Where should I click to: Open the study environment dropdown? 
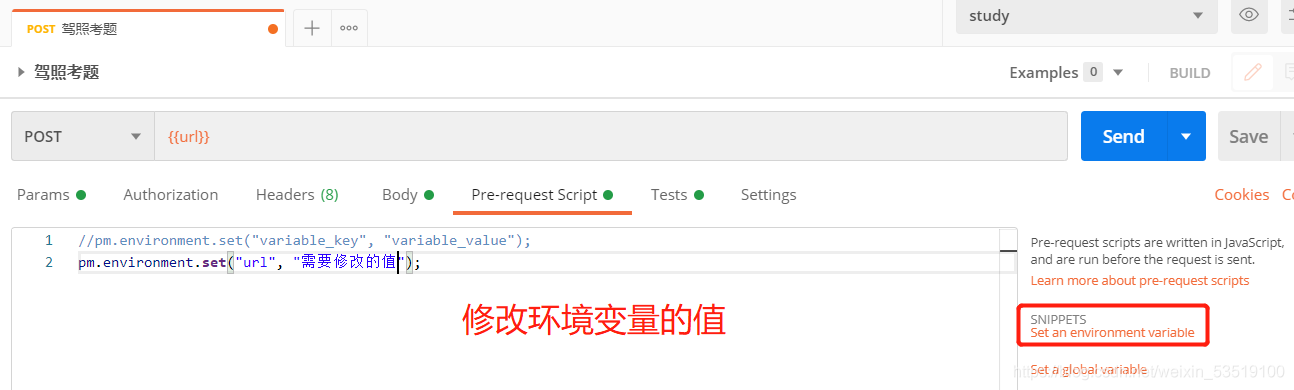tap(1086, 16)
